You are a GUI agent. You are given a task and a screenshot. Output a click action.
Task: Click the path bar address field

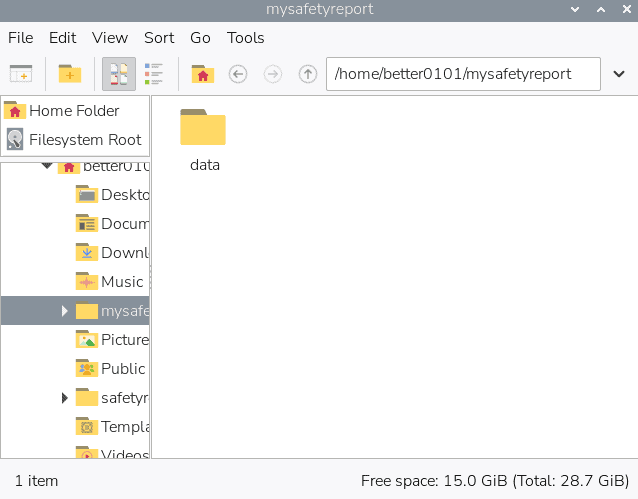pos(462,74)
